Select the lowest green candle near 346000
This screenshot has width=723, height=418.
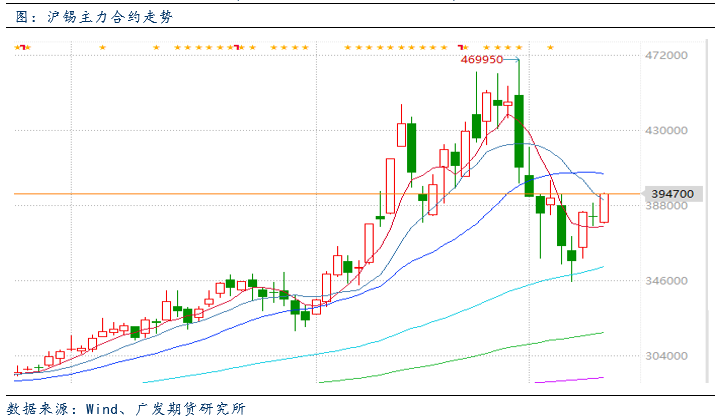point(571,255)
